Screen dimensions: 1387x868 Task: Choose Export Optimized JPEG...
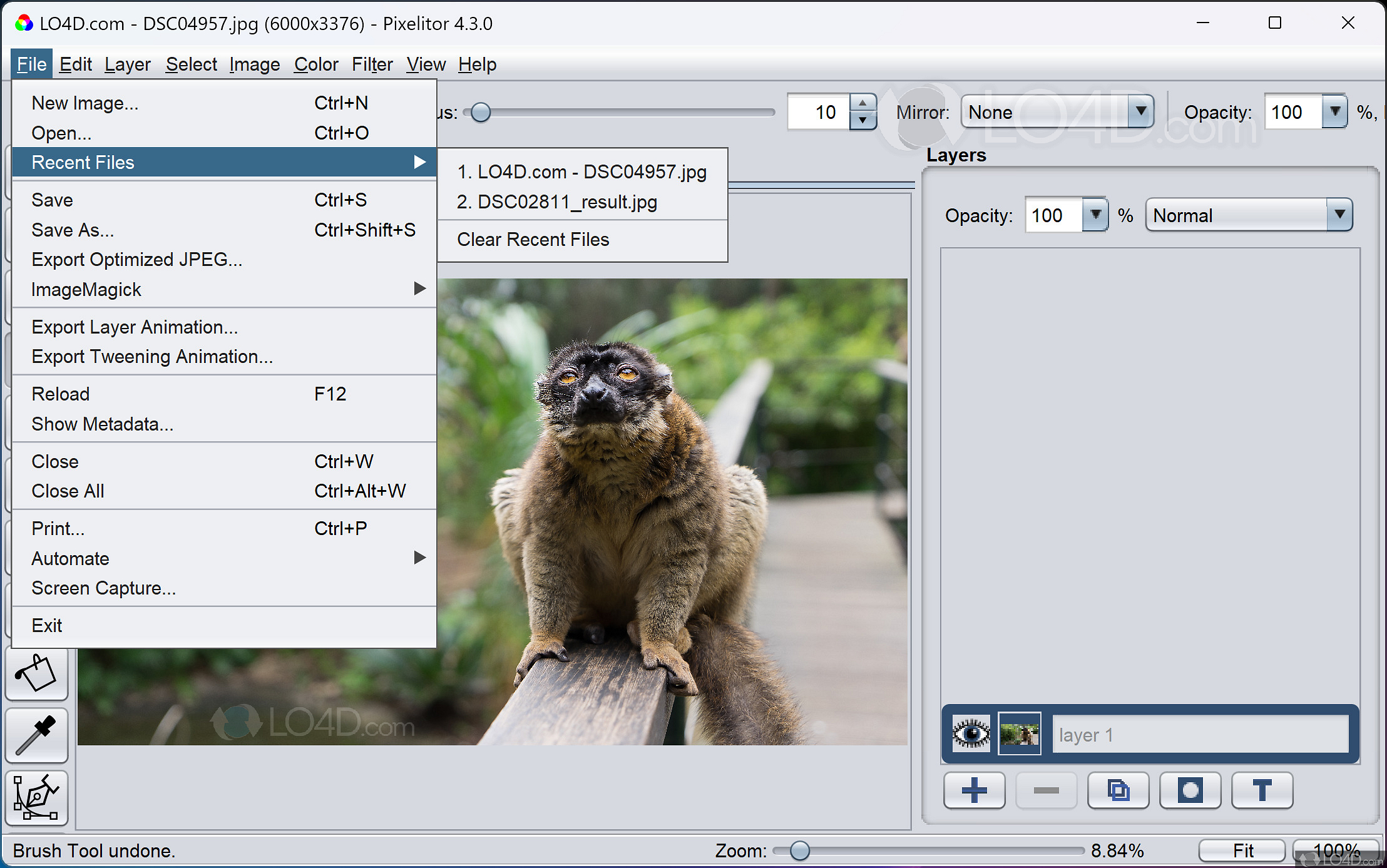tap(224, 259)
